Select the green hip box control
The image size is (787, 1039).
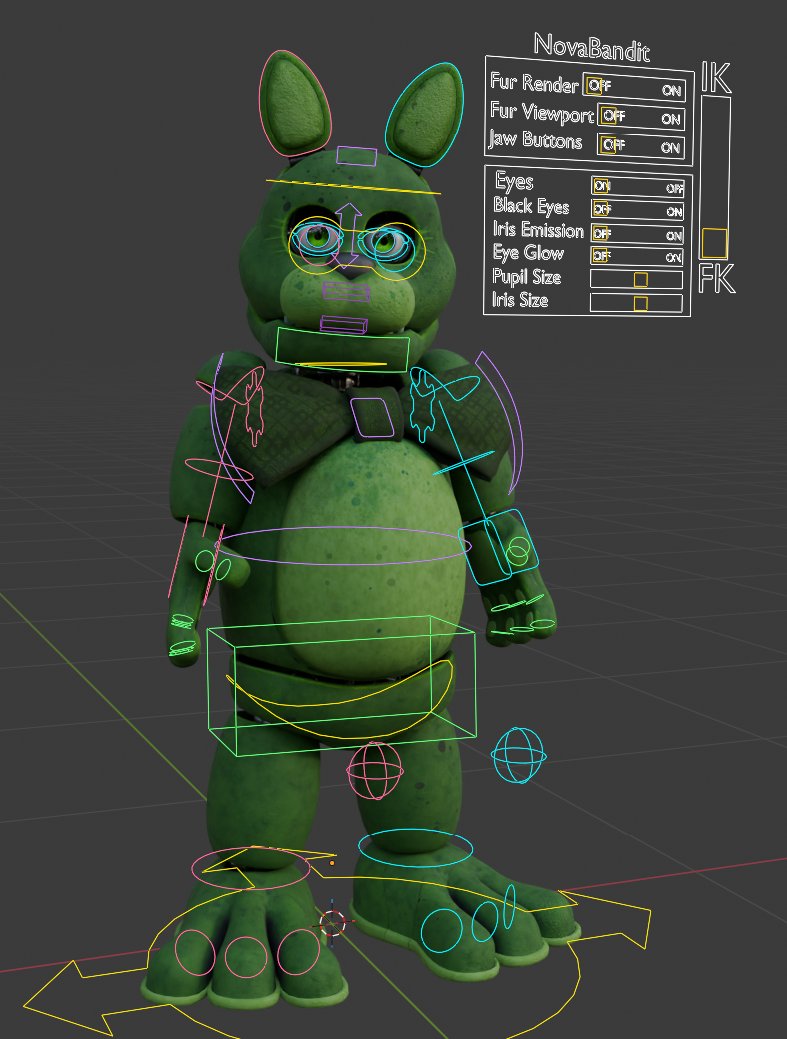341,686
